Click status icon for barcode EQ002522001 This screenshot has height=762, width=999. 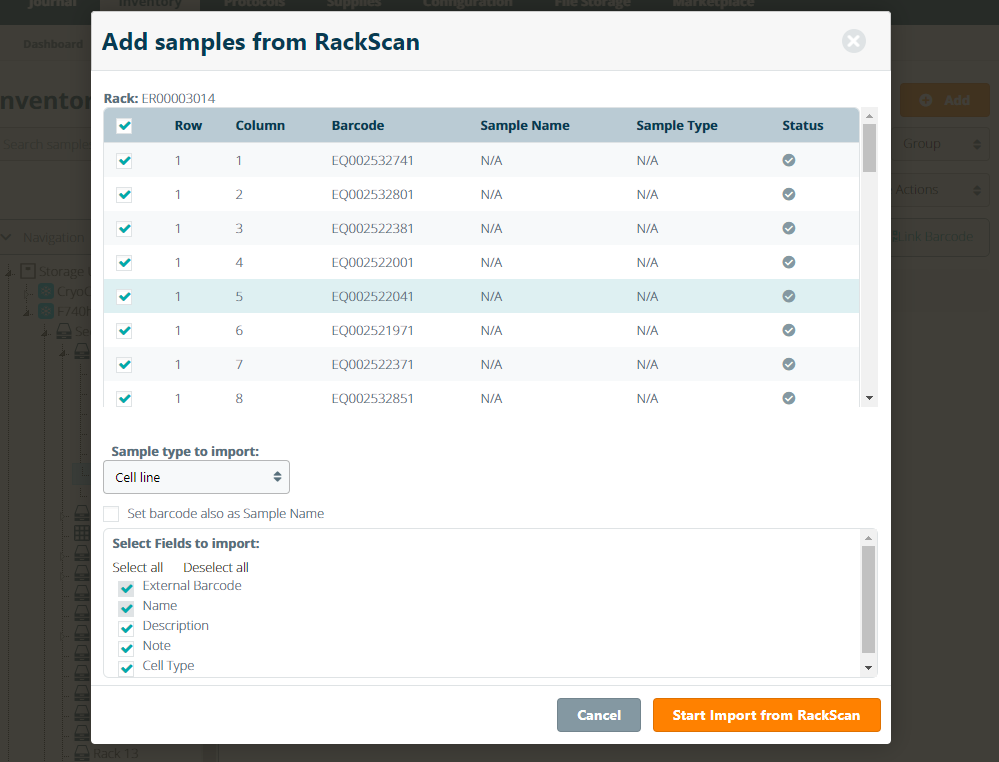point(789,262)
